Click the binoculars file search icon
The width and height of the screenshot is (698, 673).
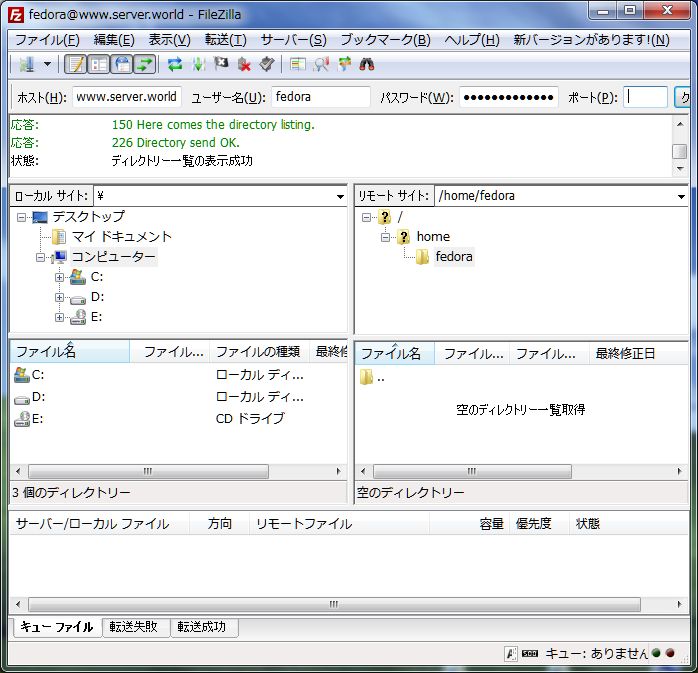point(367,65)
